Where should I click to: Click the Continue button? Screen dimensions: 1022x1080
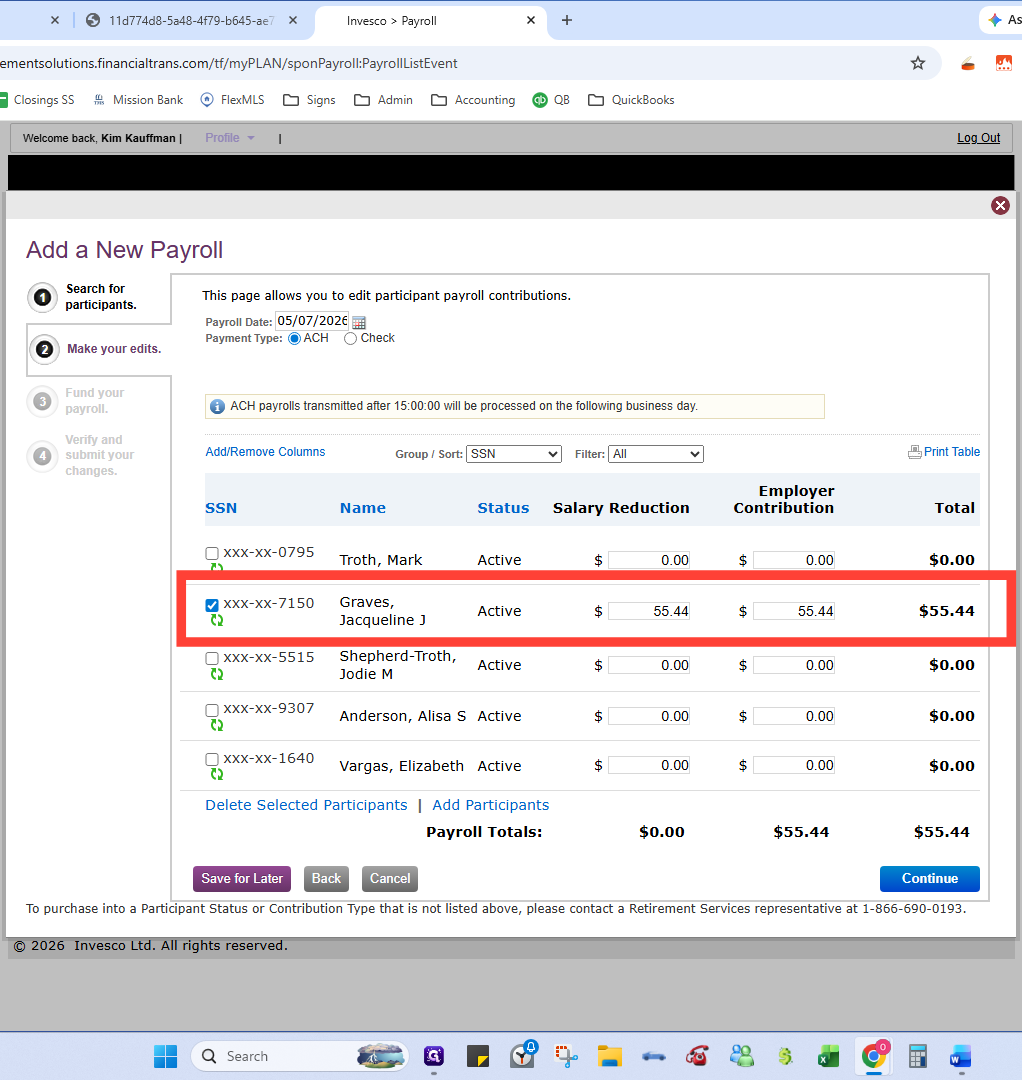(x=930, y=878)
